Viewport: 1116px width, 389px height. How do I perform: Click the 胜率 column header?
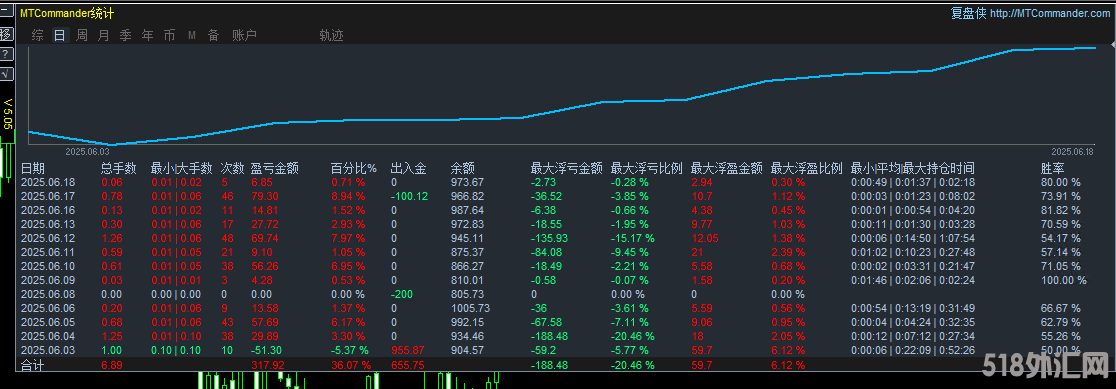(x=1053, y=169)
